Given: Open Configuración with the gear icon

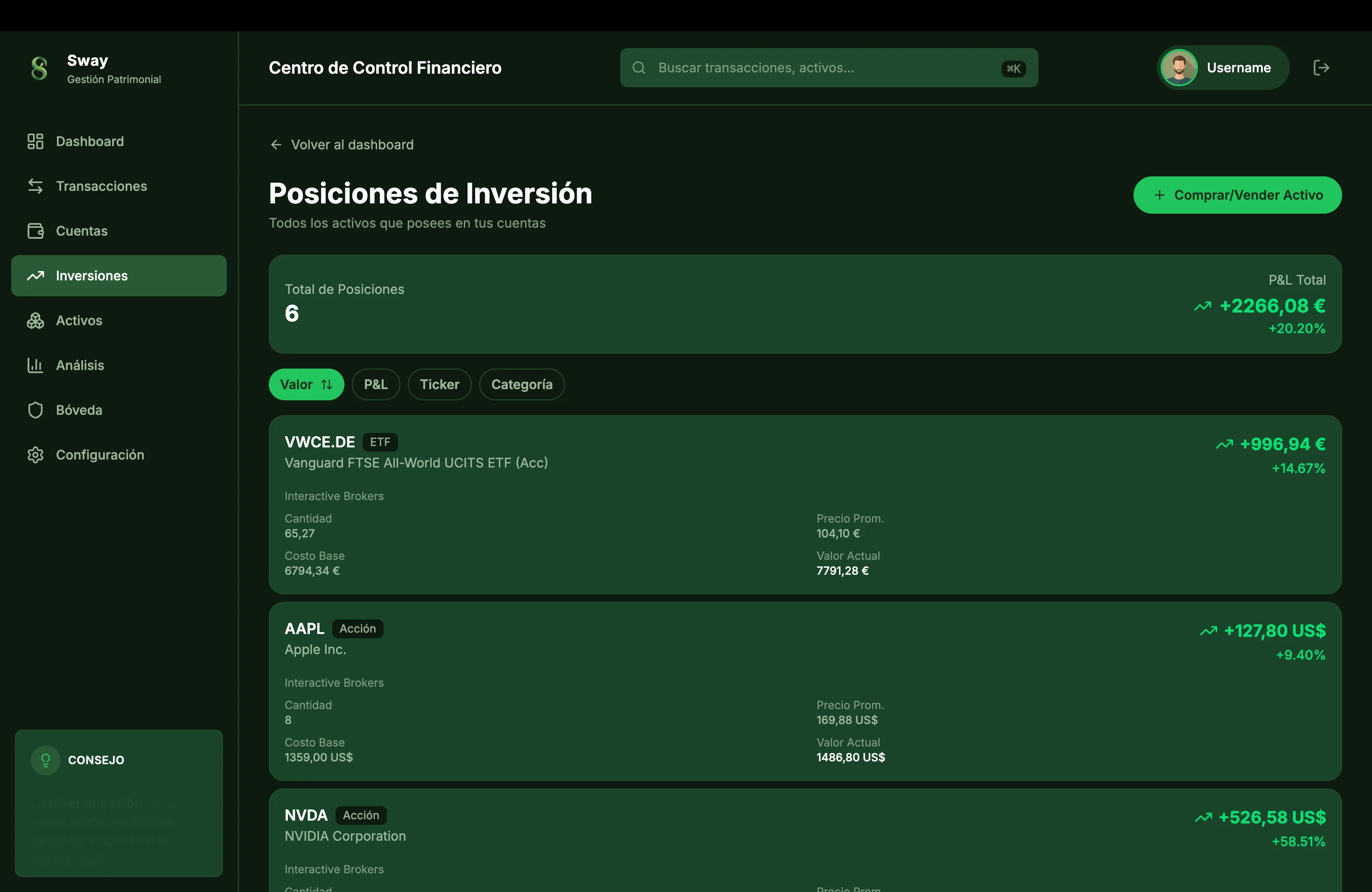Looking at the screenshot, I should [35, 455].
